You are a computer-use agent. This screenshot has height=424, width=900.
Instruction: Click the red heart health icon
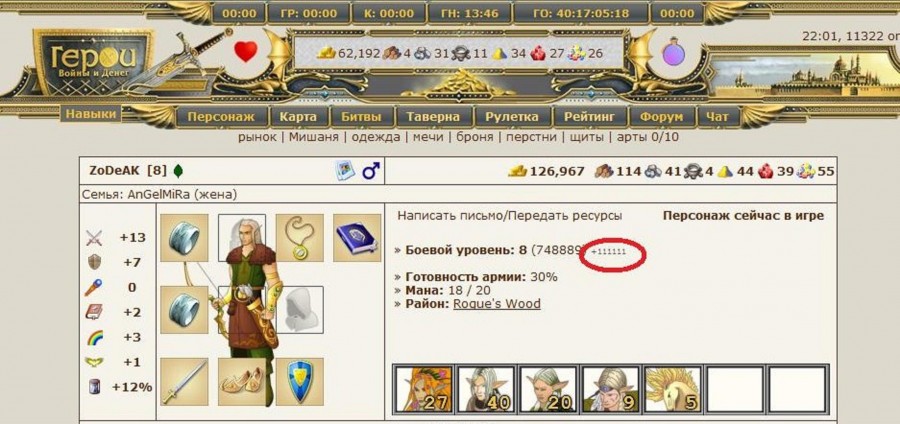click(x=246, y=52)
